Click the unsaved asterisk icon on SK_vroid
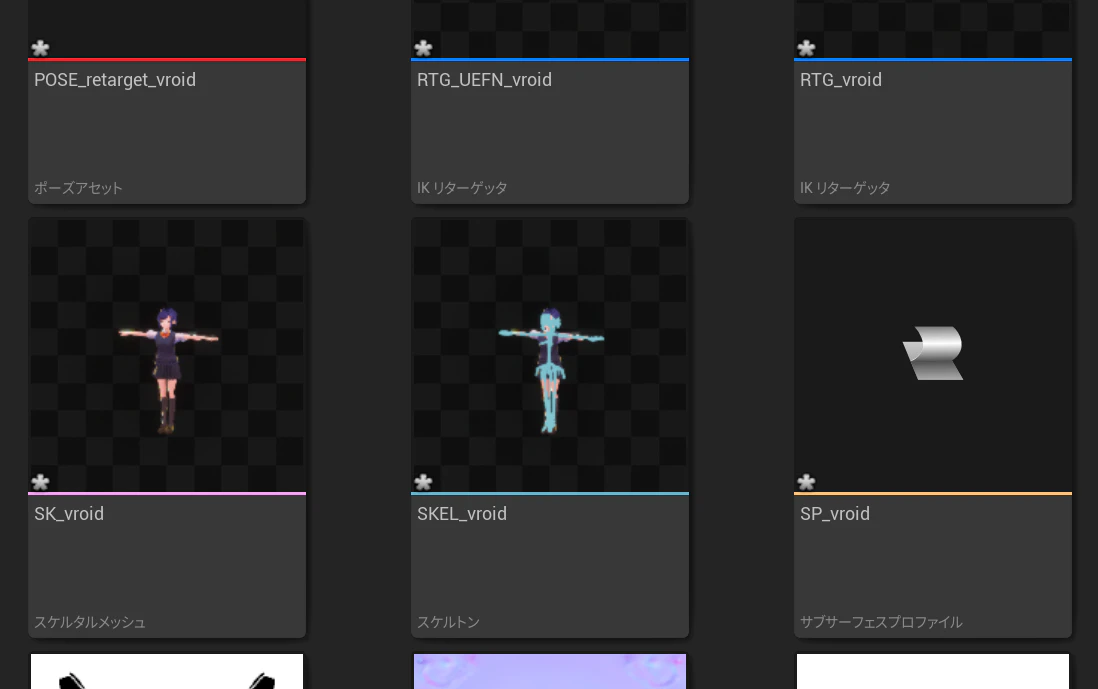 [x=41, y=482]
